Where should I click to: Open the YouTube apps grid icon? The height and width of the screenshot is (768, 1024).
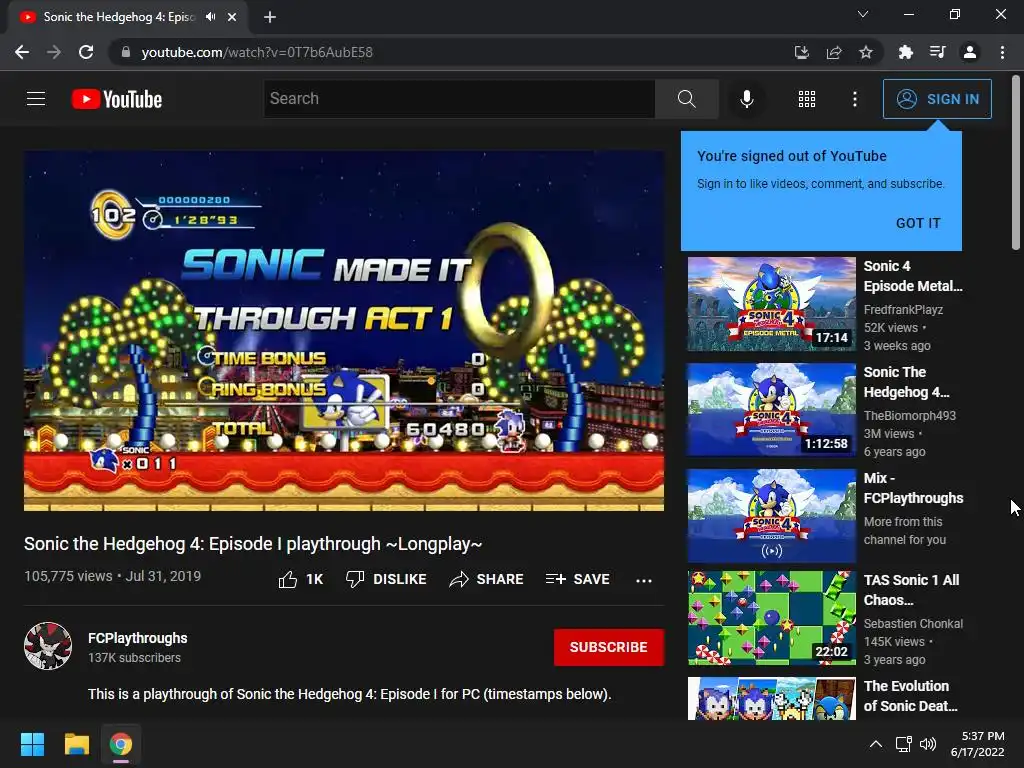point(807,99)
